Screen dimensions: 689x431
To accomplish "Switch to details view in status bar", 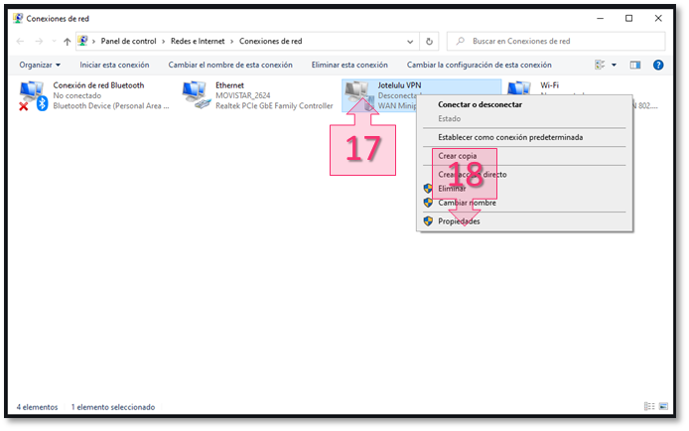I will (x=649, y=406).
